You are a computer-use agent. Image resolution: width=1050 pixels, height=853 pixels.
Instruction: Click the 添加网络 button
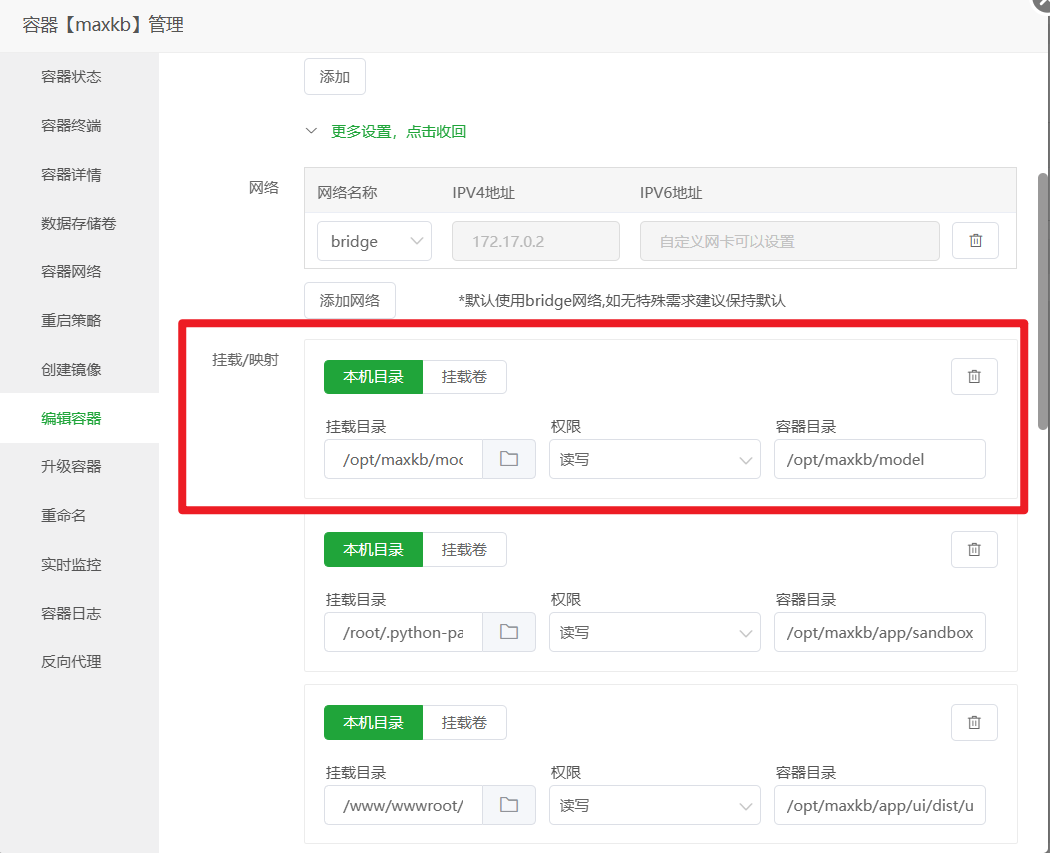[x=350, y=299]
